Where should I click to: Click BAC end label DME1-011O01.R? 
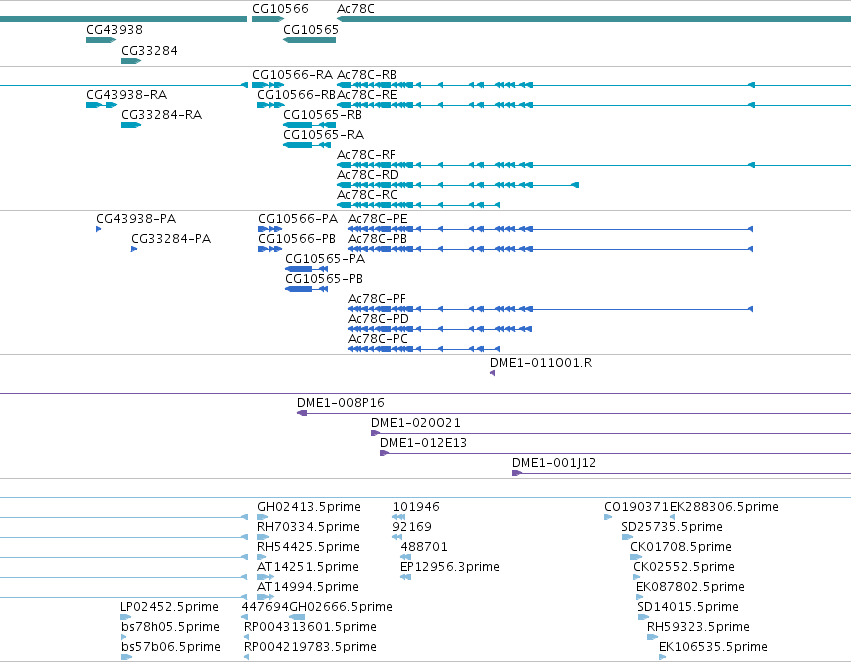[541, 363]
